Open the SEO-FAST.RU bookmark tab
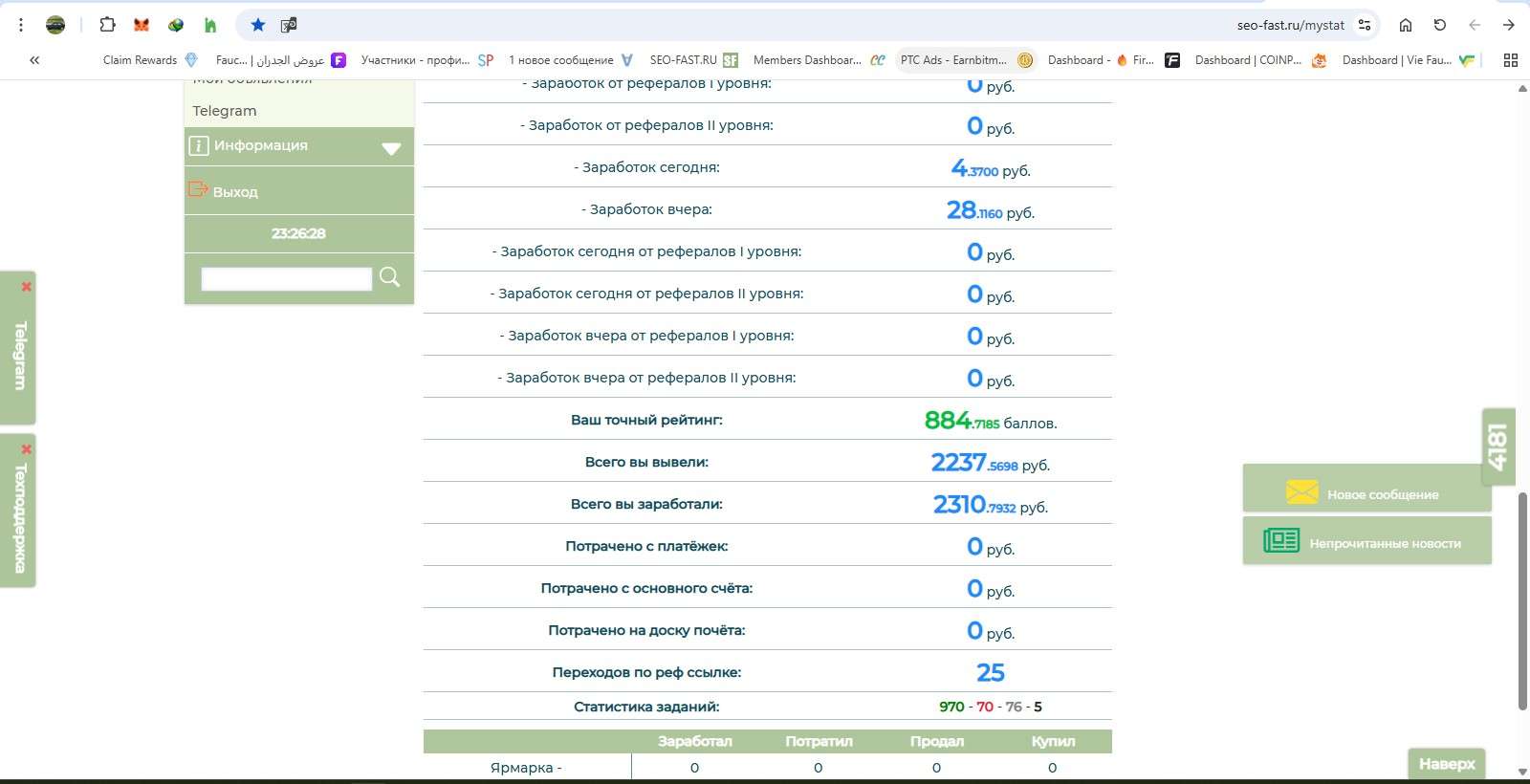The height and width of the screenshot is (784, 1530). click(x=692, y=60)
